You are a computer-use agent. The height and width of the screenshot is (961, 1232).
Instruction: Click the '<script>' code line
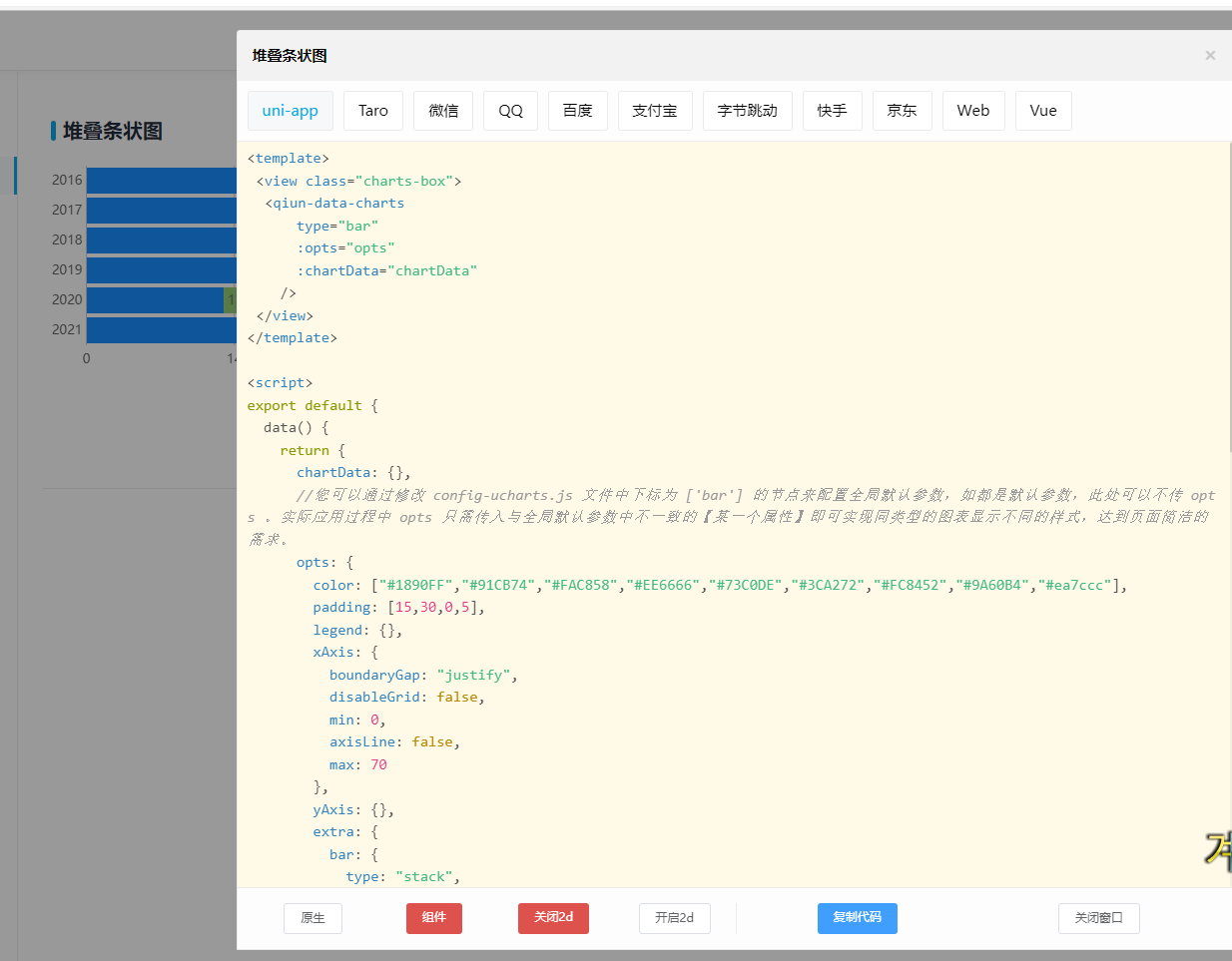(280, 382)
